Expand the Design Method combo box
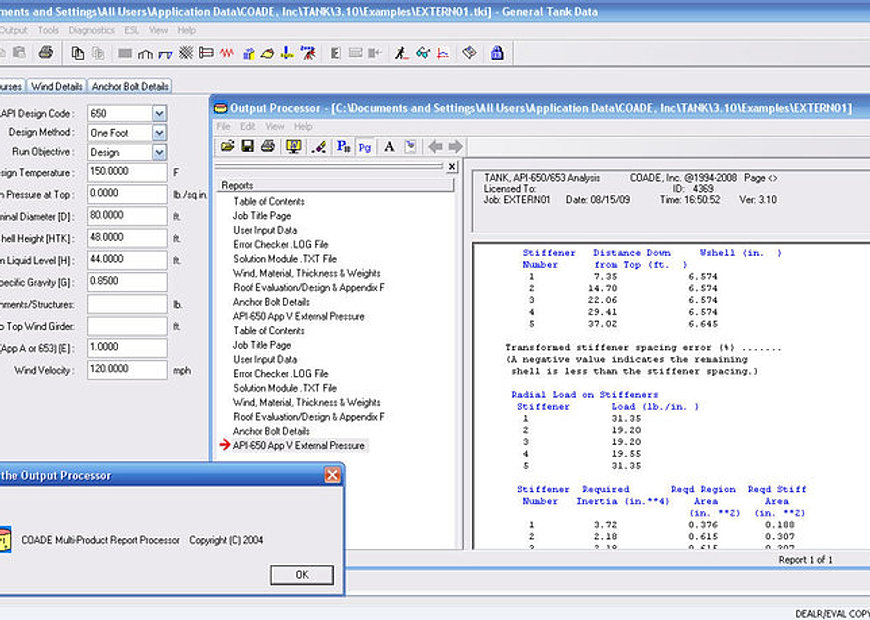 159,132
